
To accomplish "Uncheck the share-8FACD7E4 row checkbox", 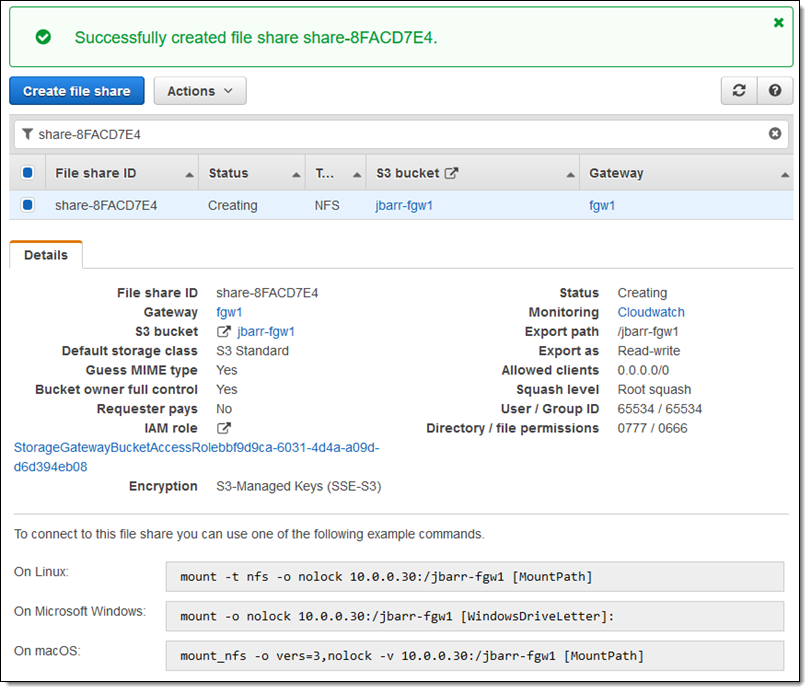I will 28,205.
